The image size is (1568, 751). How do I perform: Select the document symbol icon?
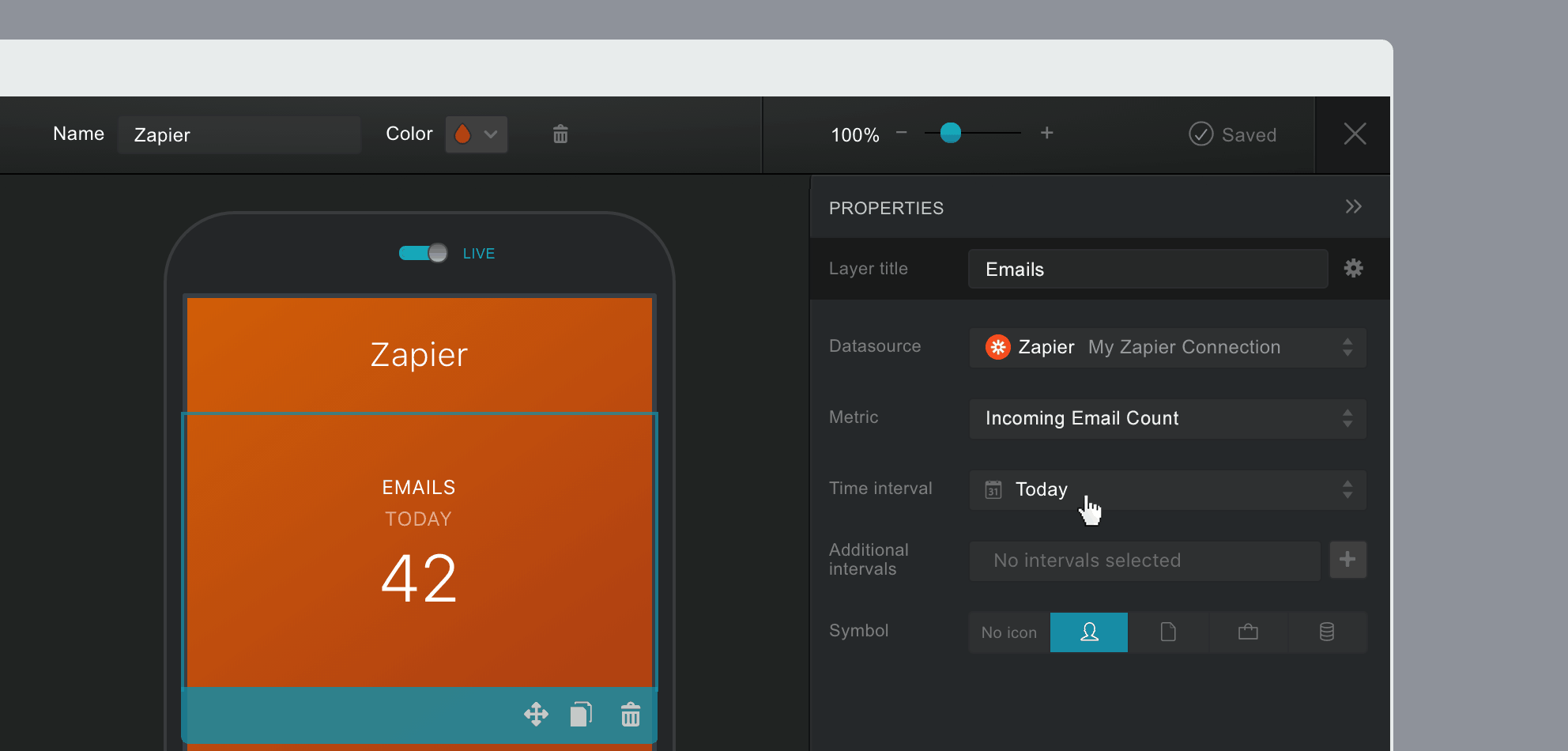pos(1168,632)
